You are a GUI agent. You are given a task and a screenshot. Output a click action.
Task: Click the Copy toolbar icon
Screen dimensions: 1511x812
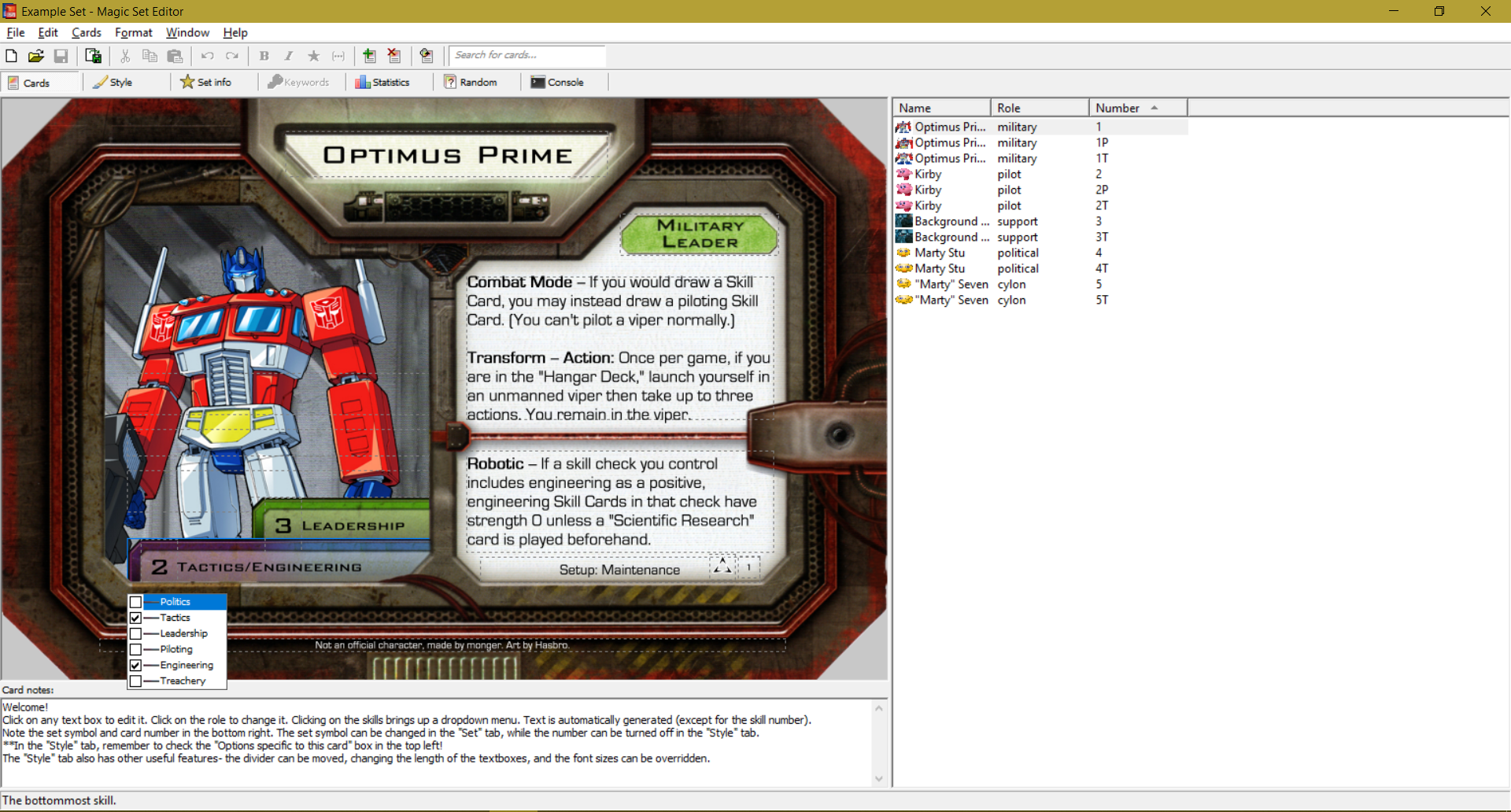click(x=150, y=56)
